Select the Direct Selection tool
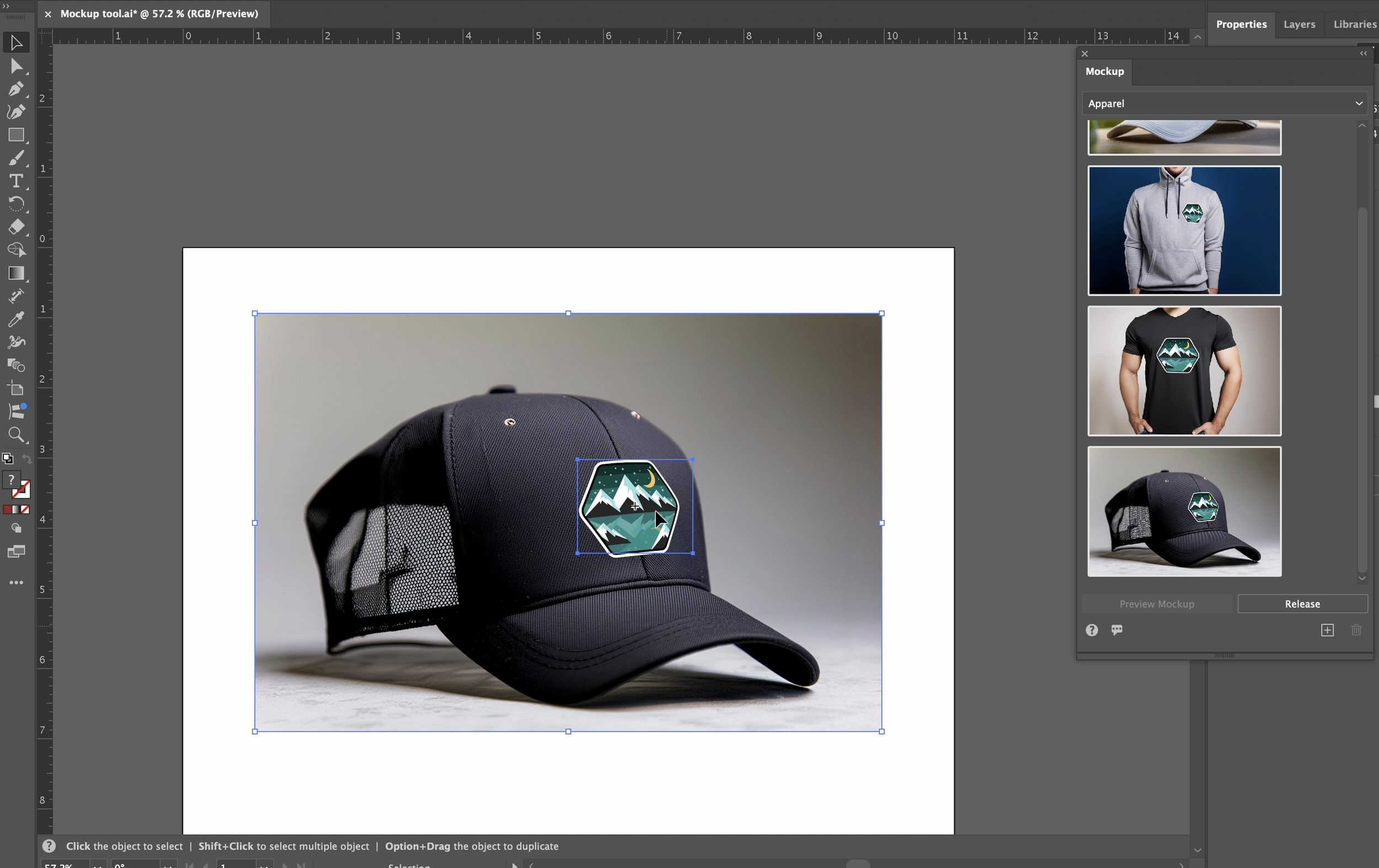The height and width of the screenshot is (868, 1379). [x=16, y=66]
